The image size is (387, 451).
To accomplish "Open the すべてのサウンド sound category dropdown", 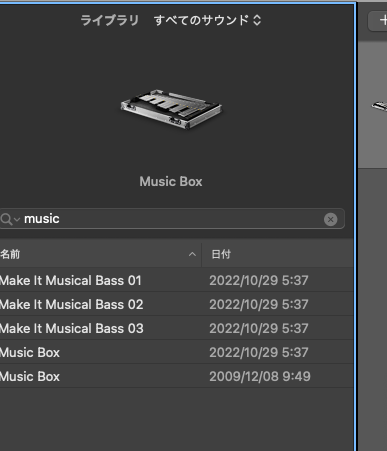I will coord(207,20).
